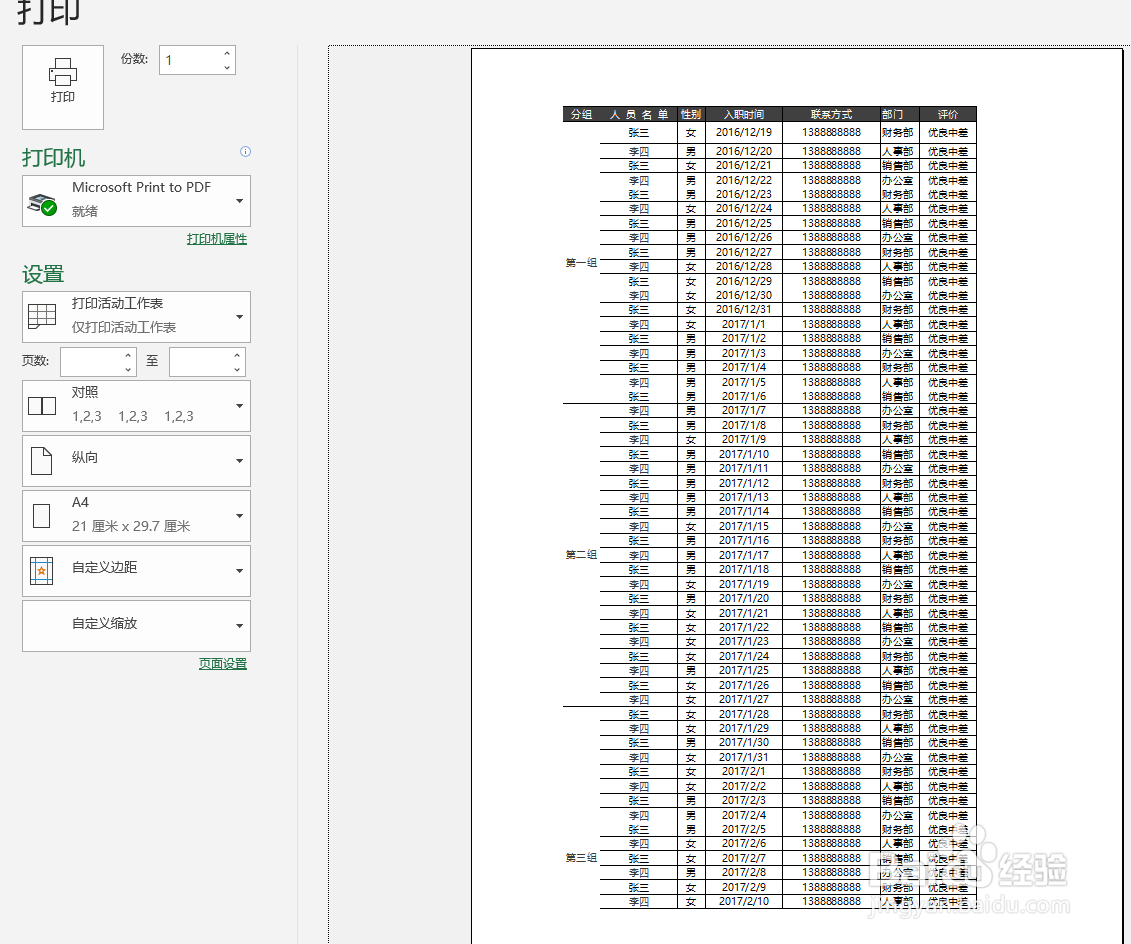Image resolution: width=1131 pixels, height=944 pixels.
Task: Open the 自定义缩放 scaling dropdown
Action: [136, 626]
